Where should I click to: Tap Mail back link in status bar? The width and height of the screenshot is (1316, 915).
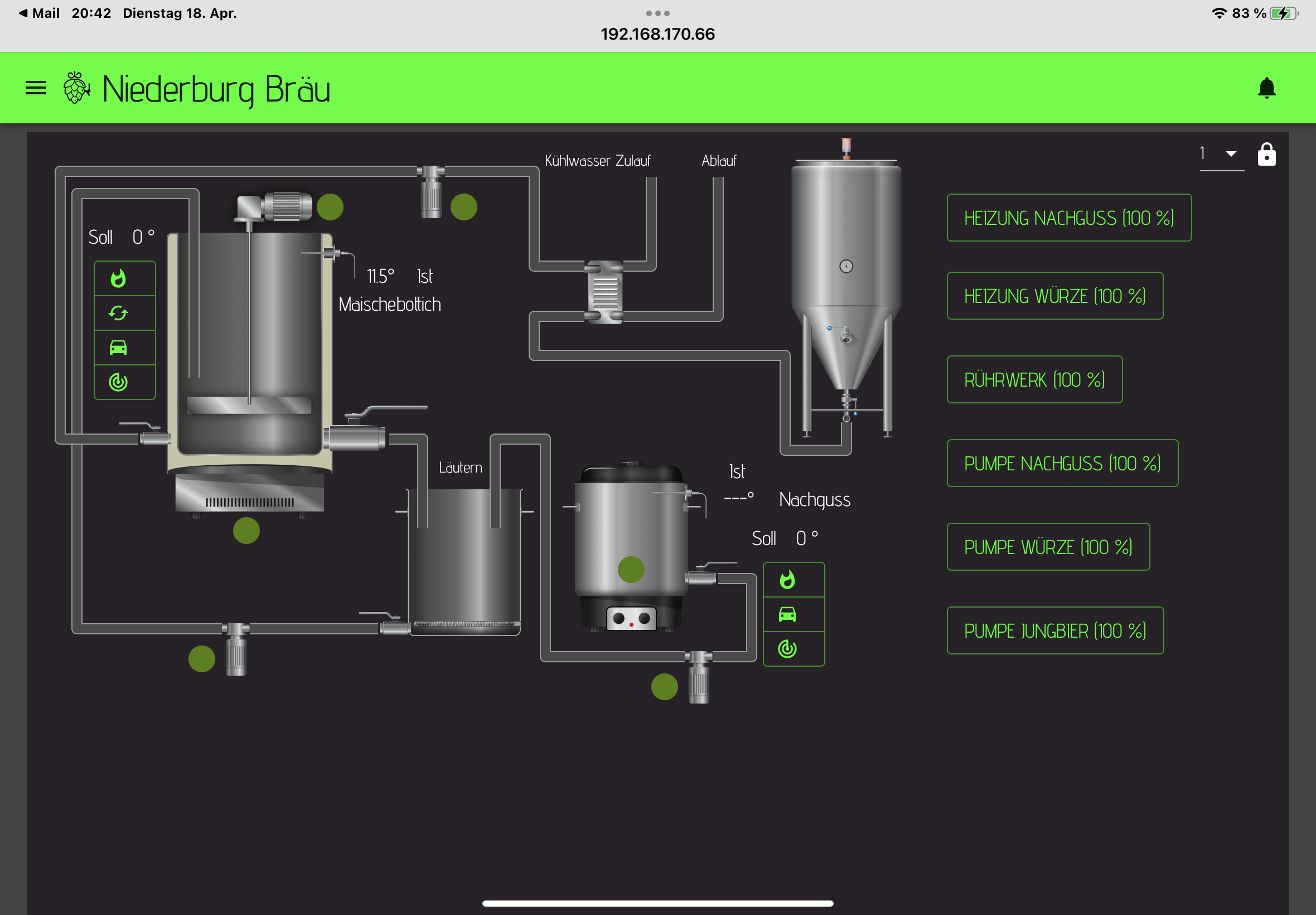pyautogui.click(x=39, y=13)
